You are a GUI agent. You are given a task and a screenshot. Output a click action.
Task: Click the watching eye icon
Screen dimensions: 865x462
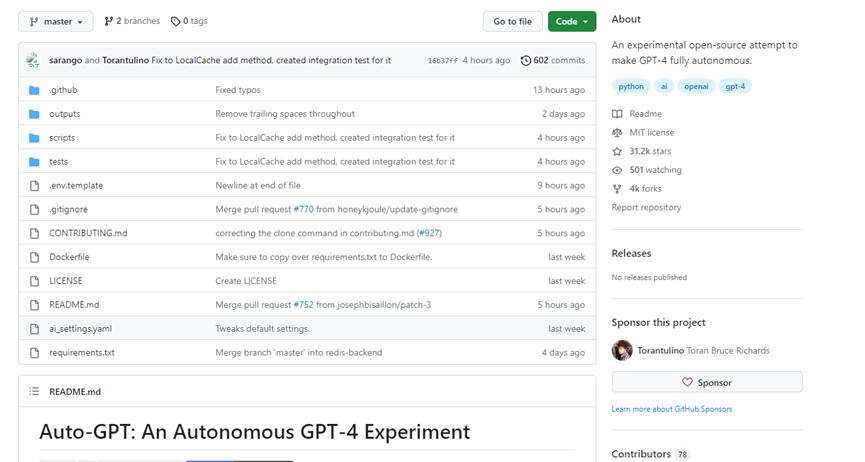tap(617, 170)
